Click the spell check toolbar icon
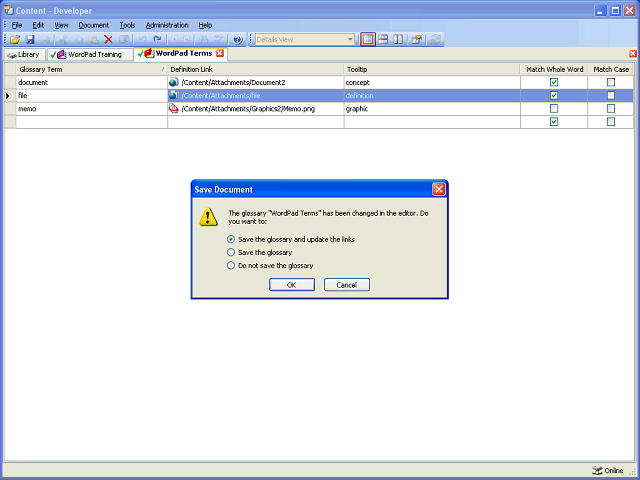640x480 pixels. coord(219,40)
